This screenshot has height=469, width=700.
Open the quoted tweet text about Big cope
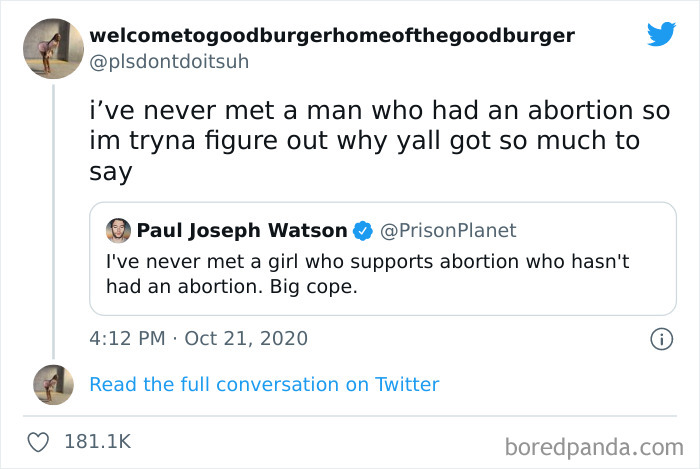367,274
